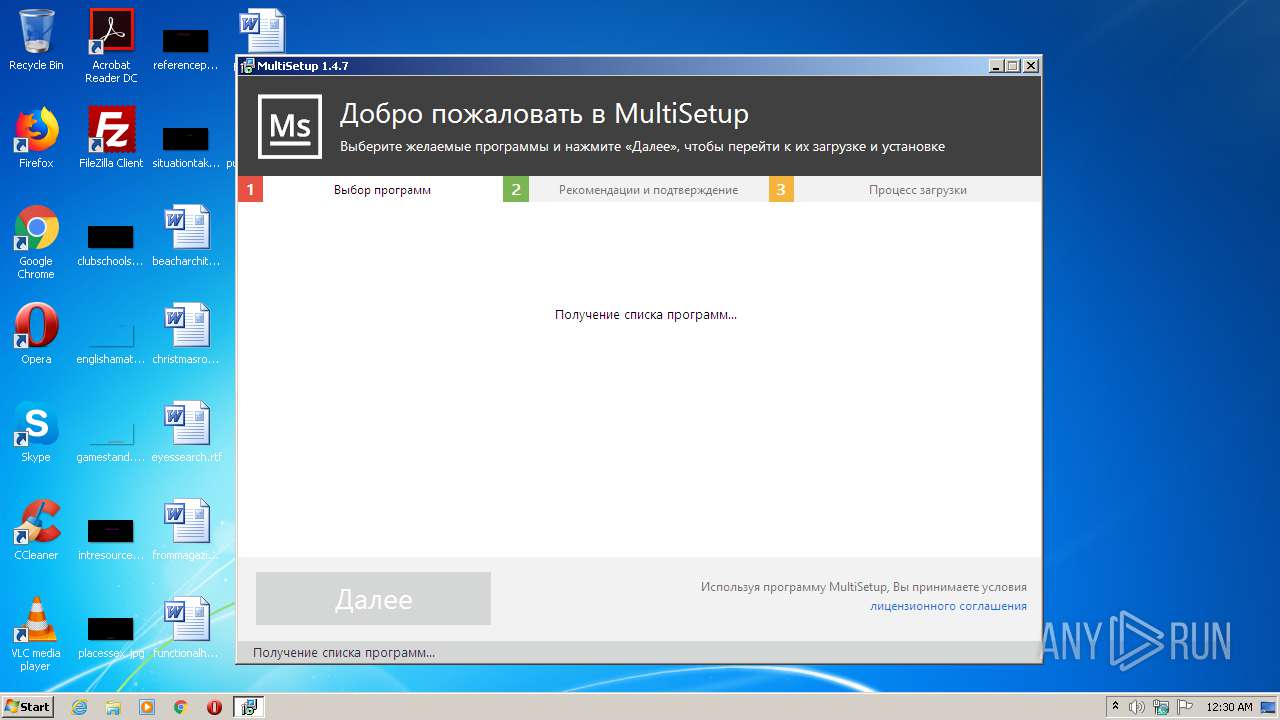Open frommagazi... Word document
This screenshot has height=720, width=1280.
coord(186,530)
